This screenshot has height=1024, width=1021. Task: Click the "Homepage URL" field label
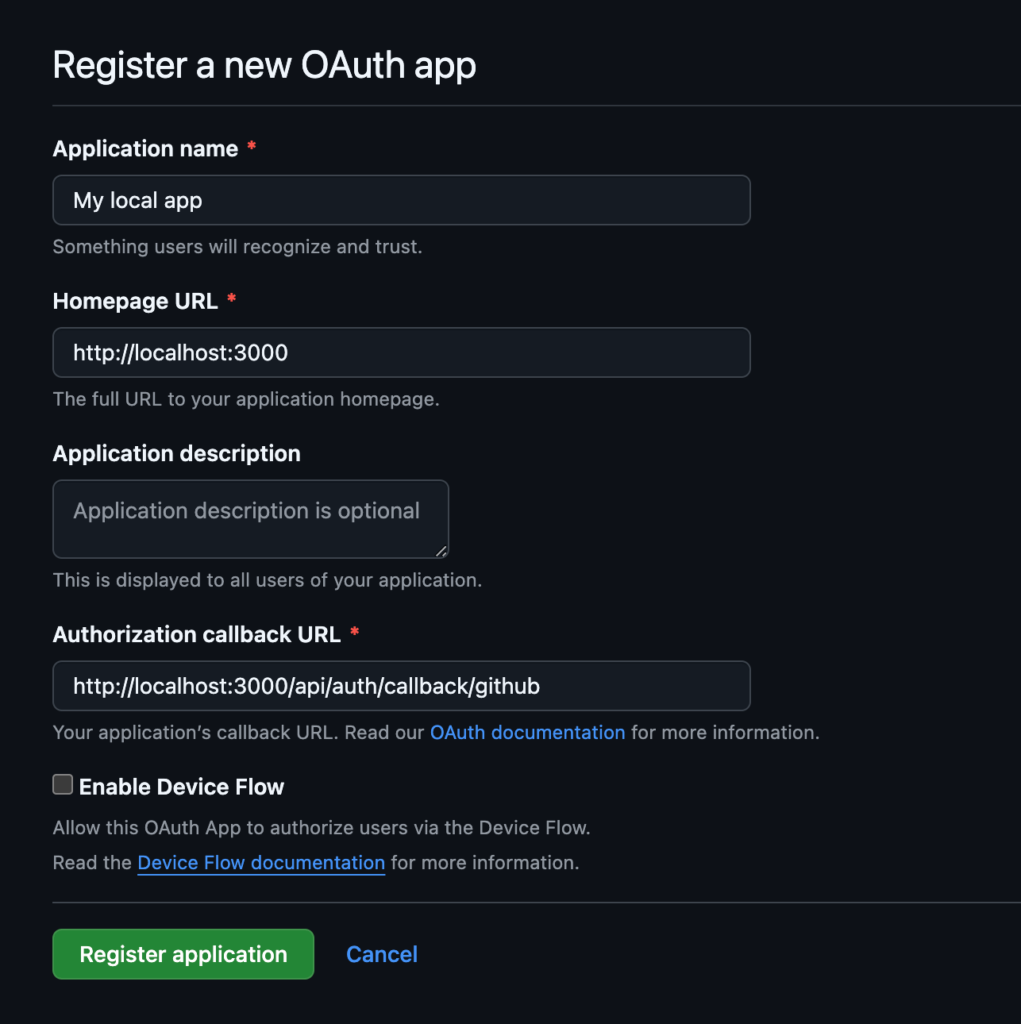click(135, 301)
